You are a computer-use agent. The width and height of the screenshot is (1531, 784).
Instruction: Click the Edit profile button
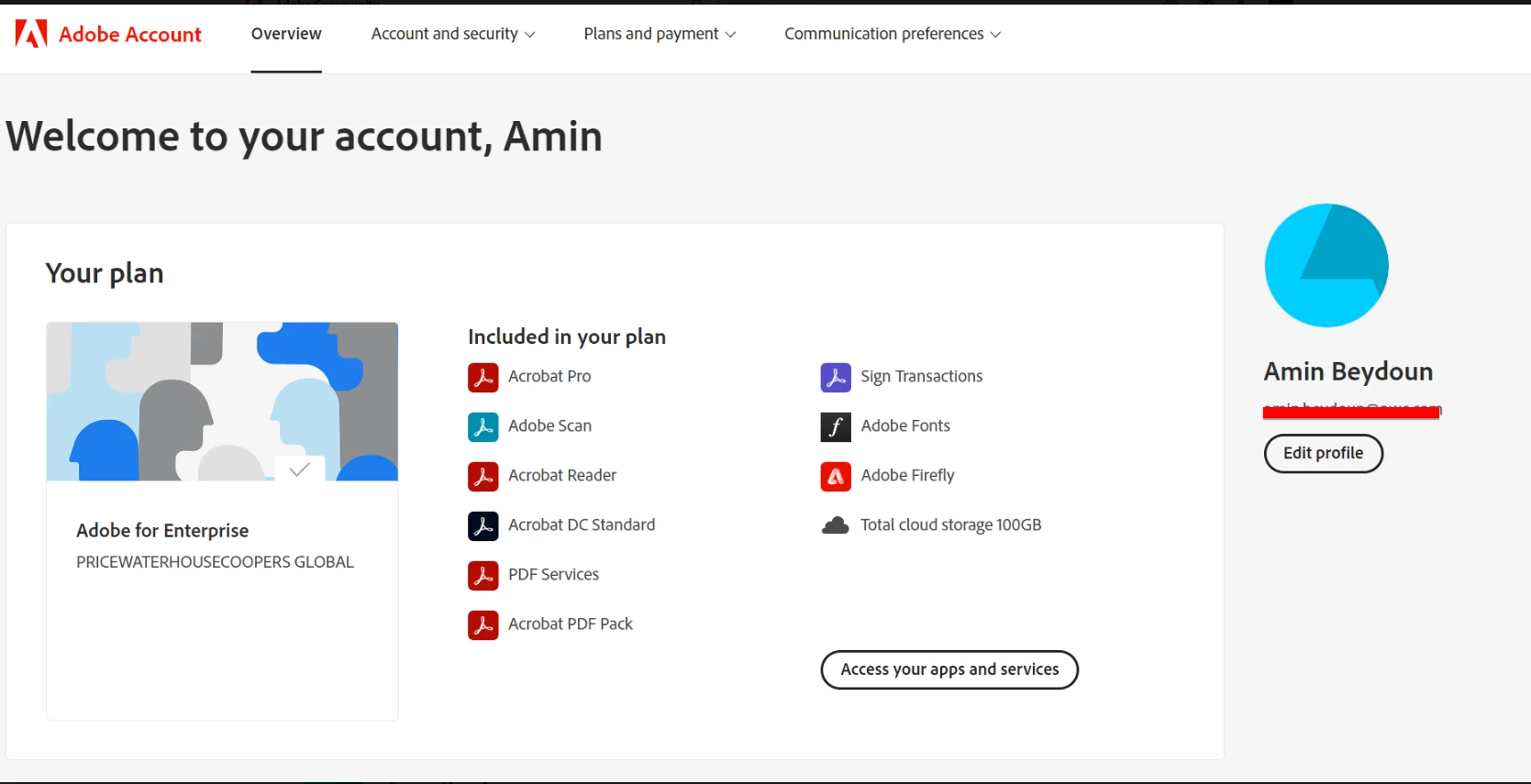1323,453
